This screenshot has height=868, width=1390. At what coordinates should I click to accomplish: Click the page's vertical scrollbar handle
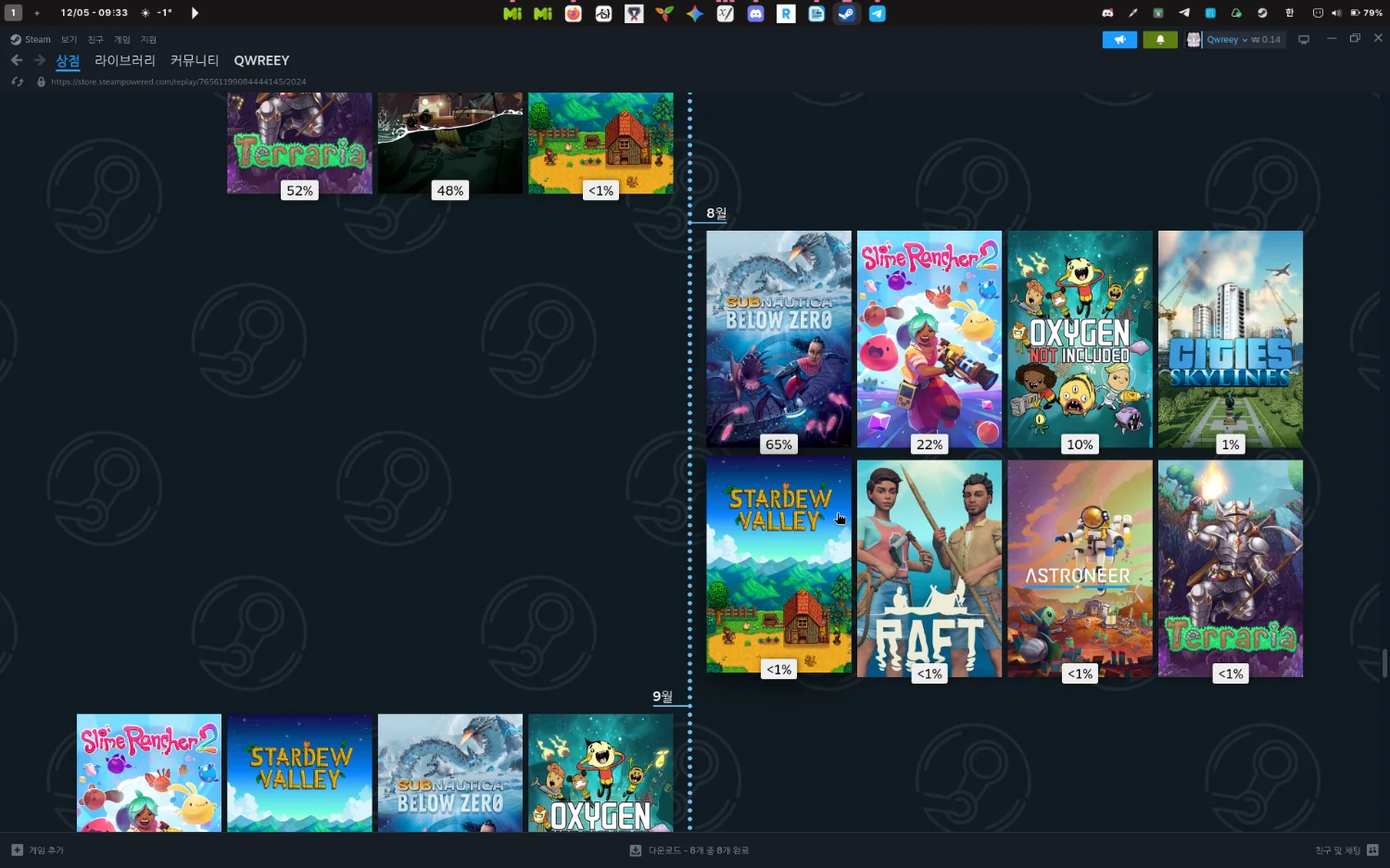(x=1384, y=663)
